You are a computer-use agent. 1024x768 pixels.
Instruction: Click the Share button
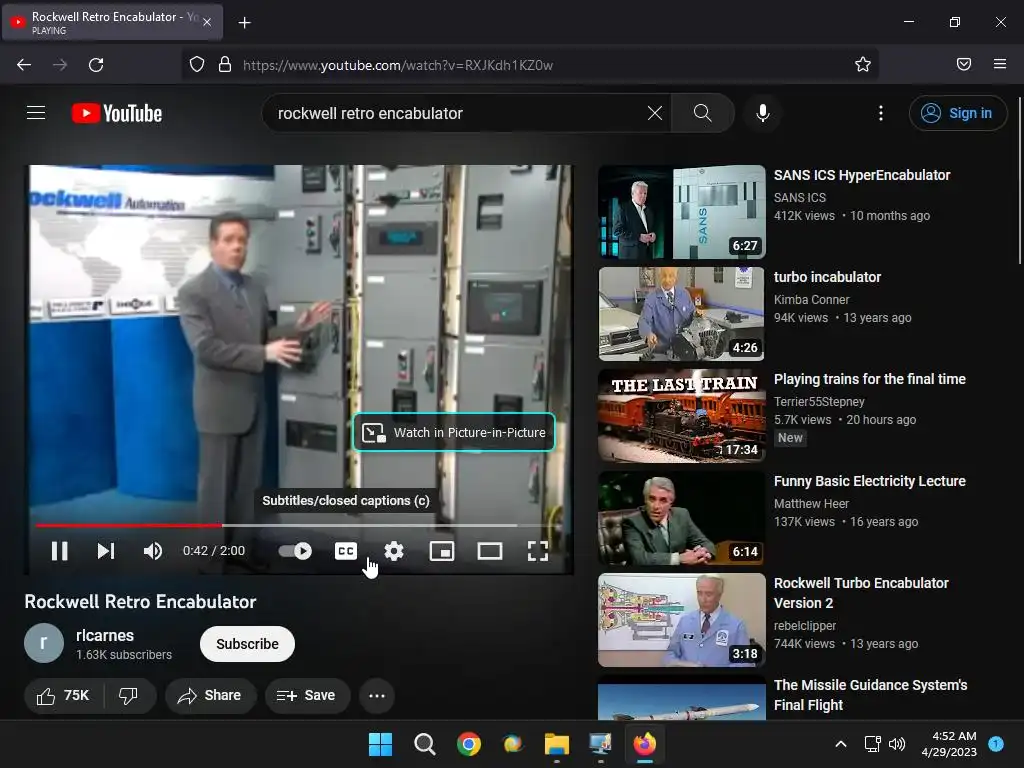210,696
